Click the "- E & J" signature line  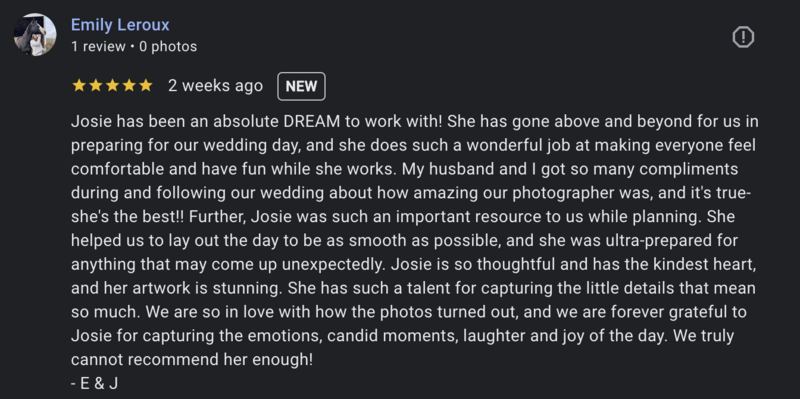(94, 384)
